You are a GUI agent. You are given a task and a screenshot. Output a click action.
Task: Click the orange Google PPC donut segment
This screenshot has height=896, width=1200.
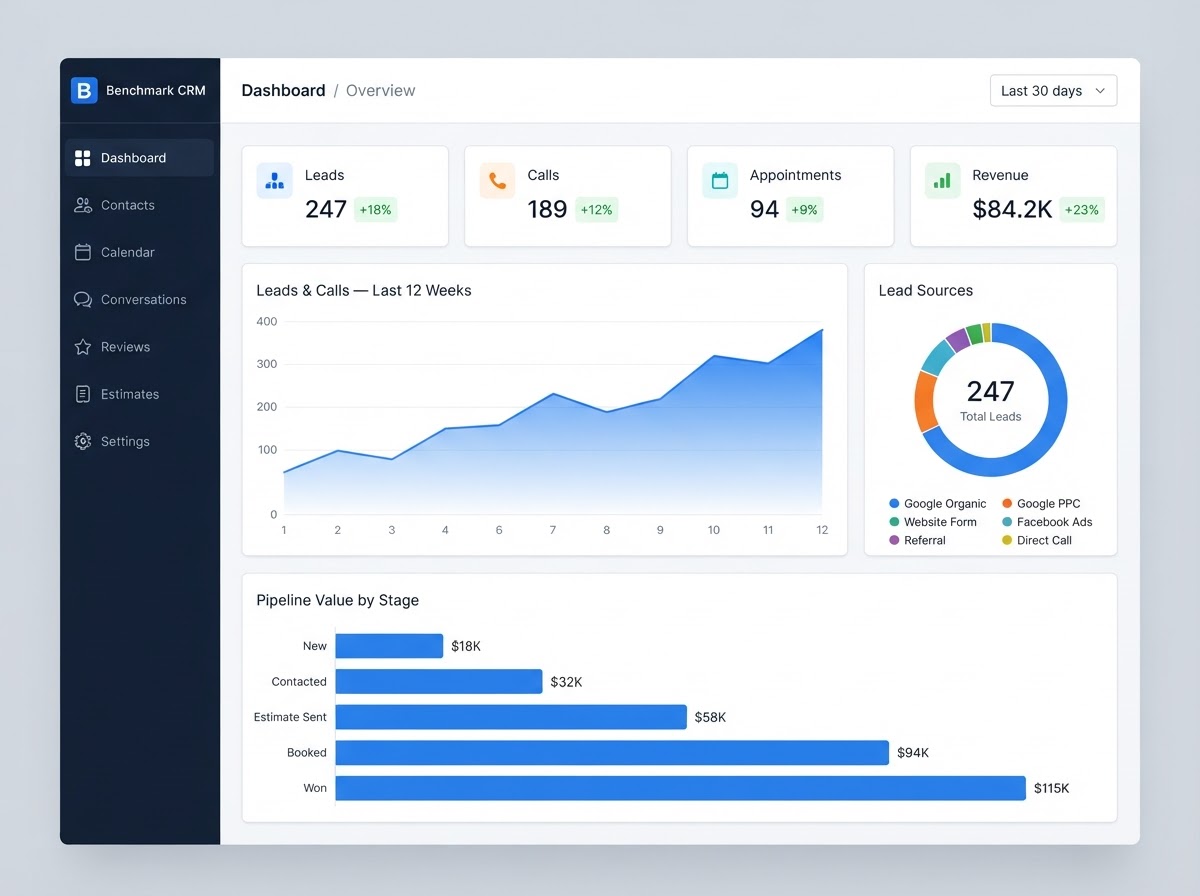[x=924, y=401]
